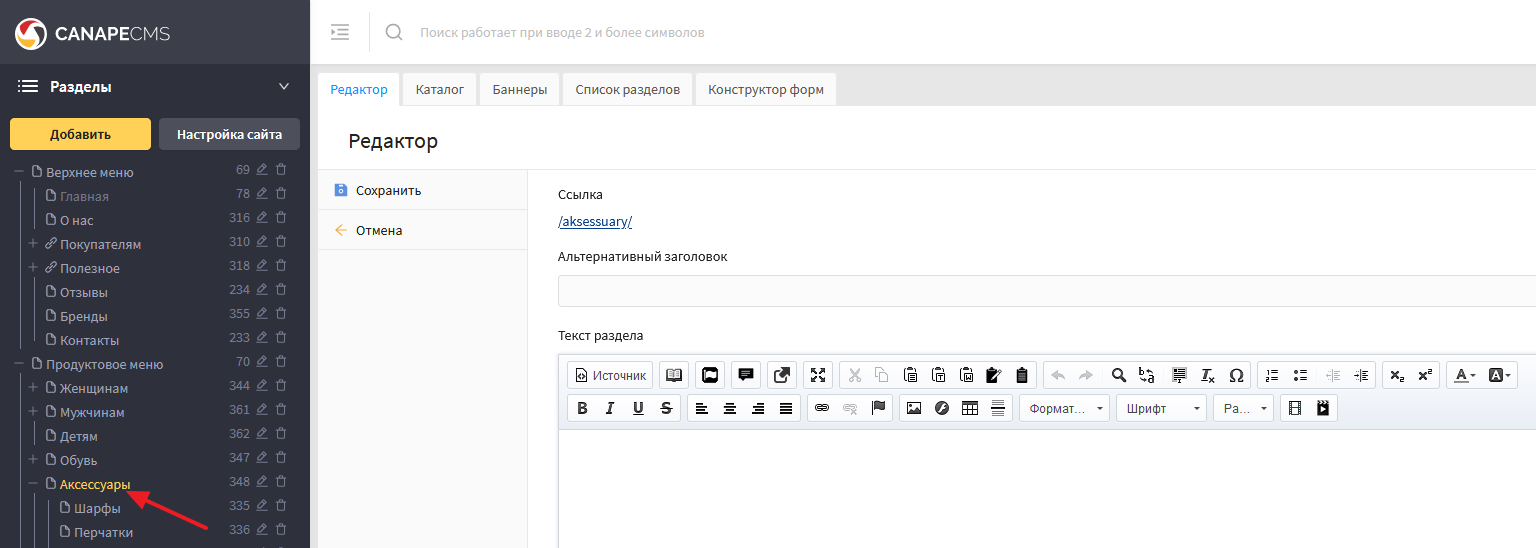Collapse the Верхнее меню tree branch

click(x=19, y=172)
